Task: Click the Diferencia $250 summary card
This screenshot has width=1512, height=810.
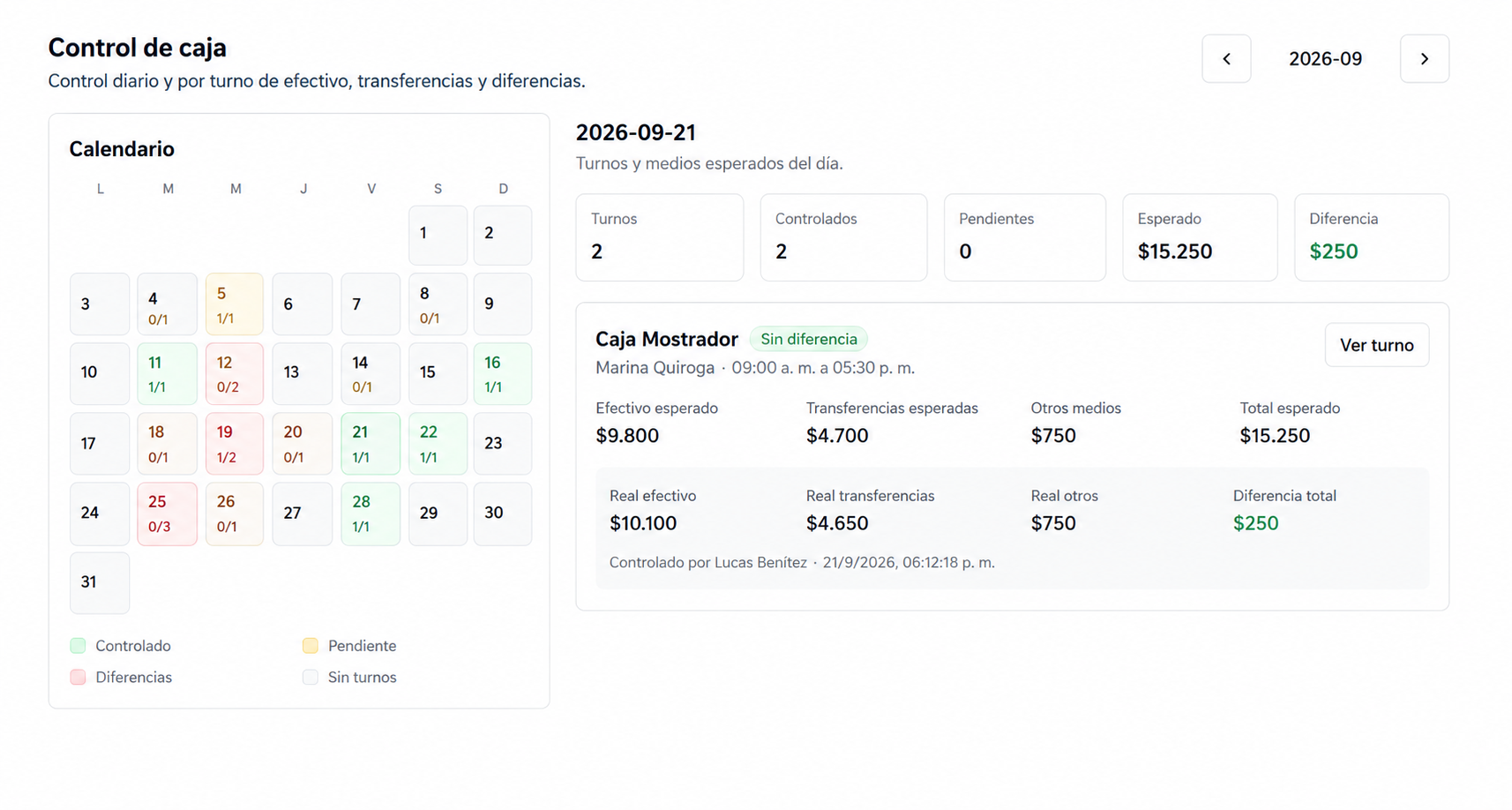Action: pos(1371,237)
